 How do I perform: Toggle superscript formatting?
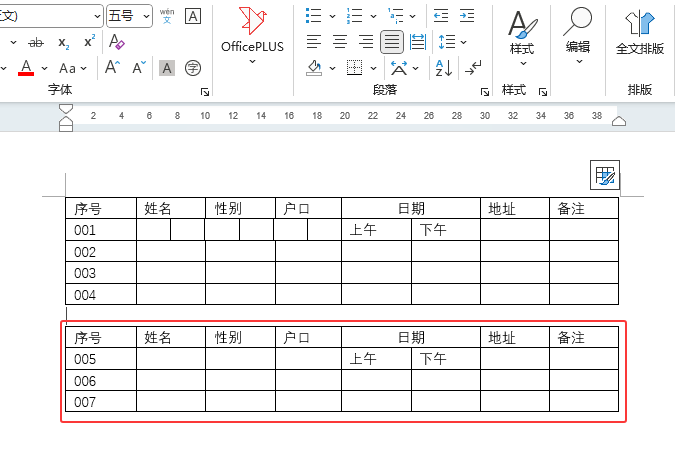click(89, 42)
